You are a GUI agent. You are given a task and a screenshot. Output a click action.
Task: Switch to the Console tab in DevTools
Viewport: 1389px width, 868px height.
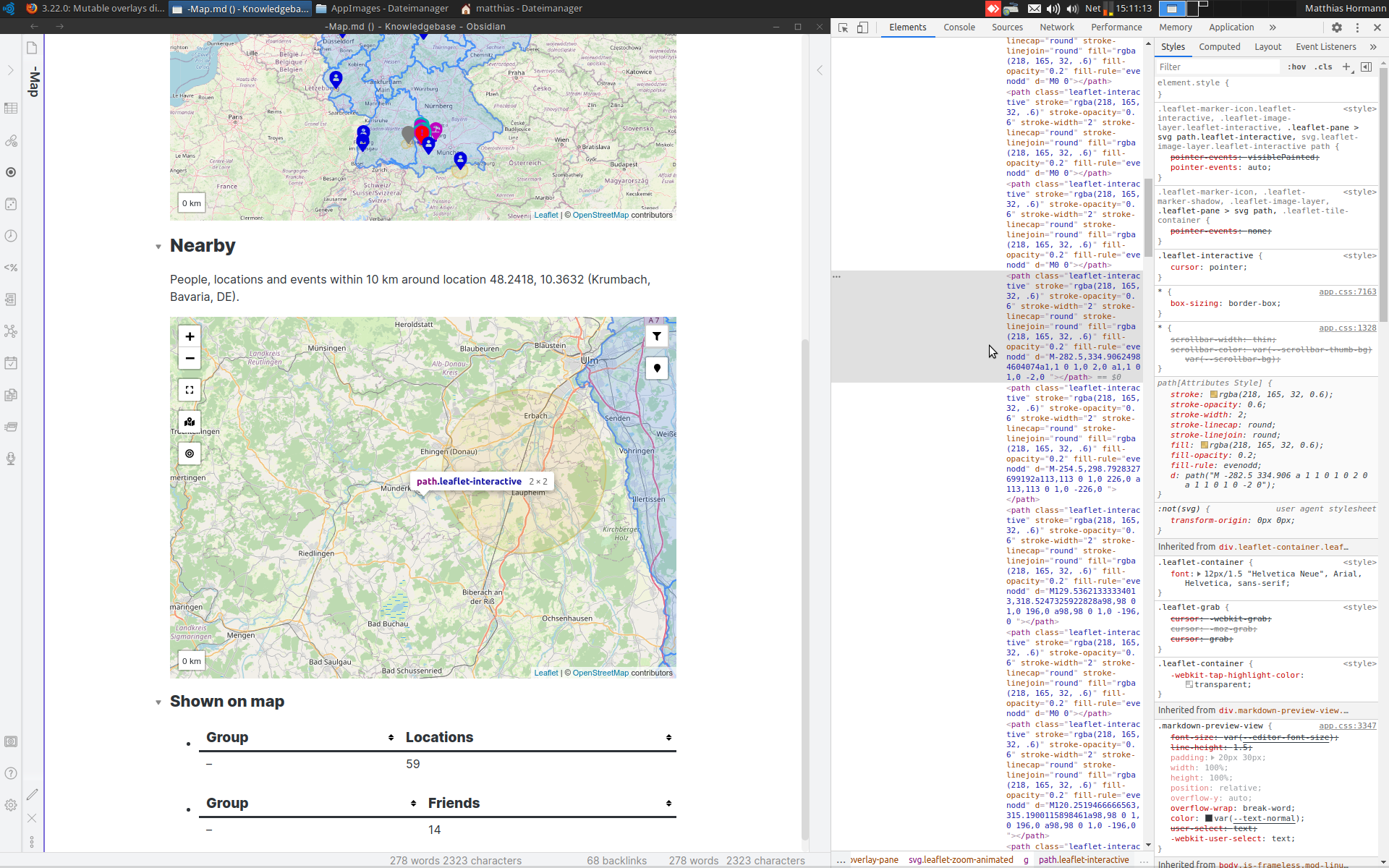pos(959,27)
